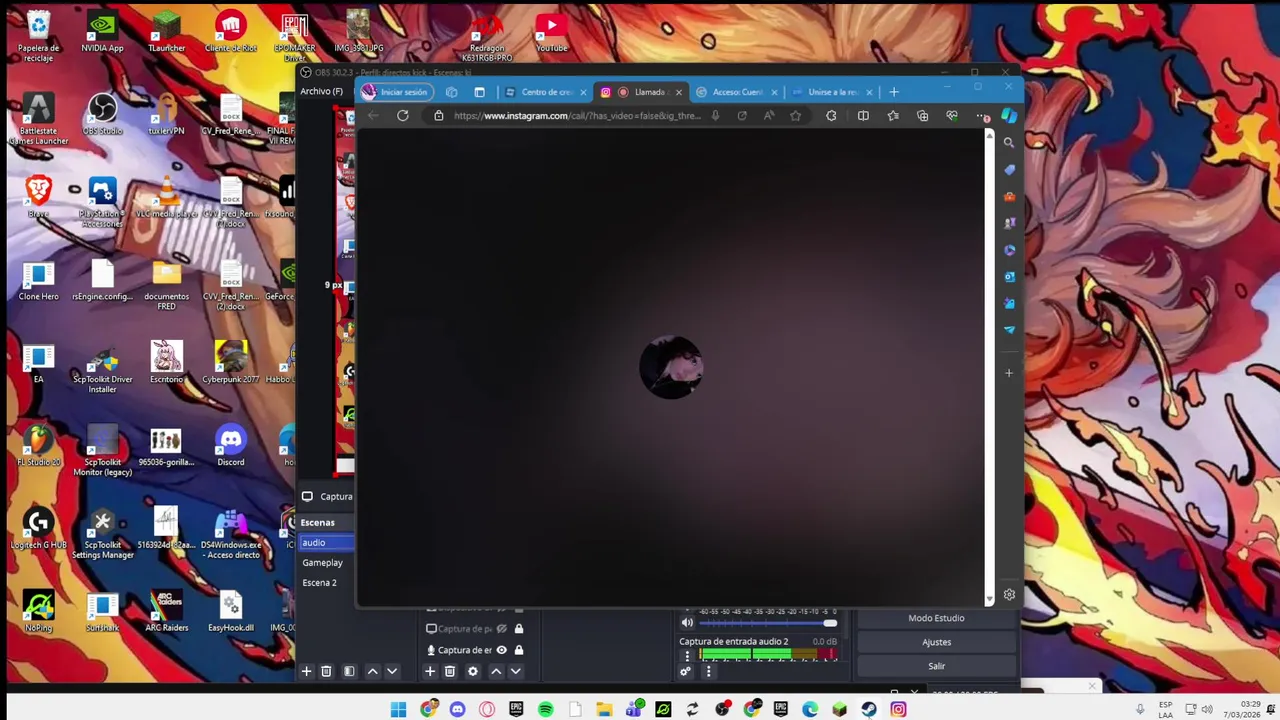Open advanced audio properties gears icon
Screen dimensions: 1280x720
click(685, 672)
